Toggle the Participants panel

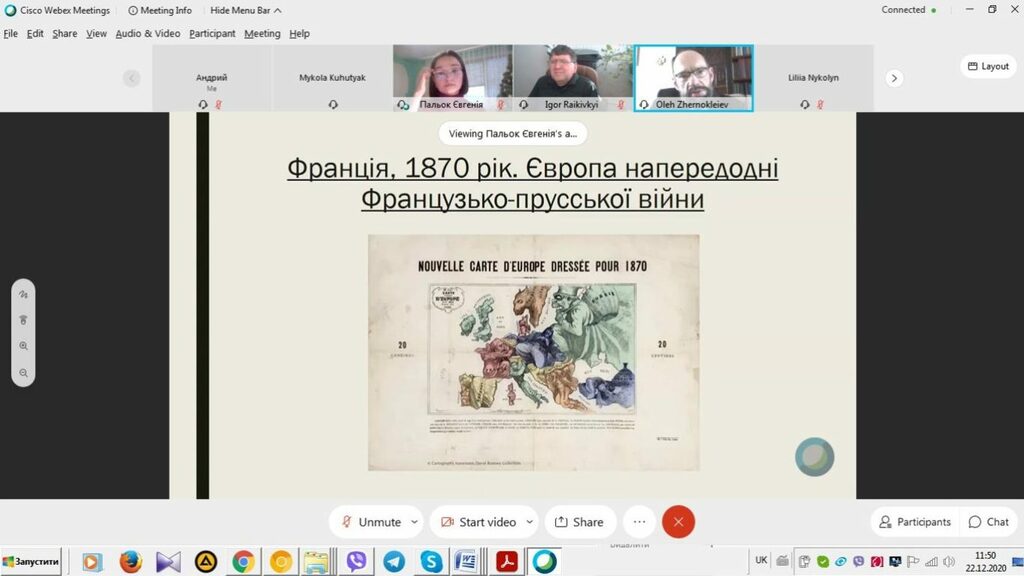[x=914, y=522]
